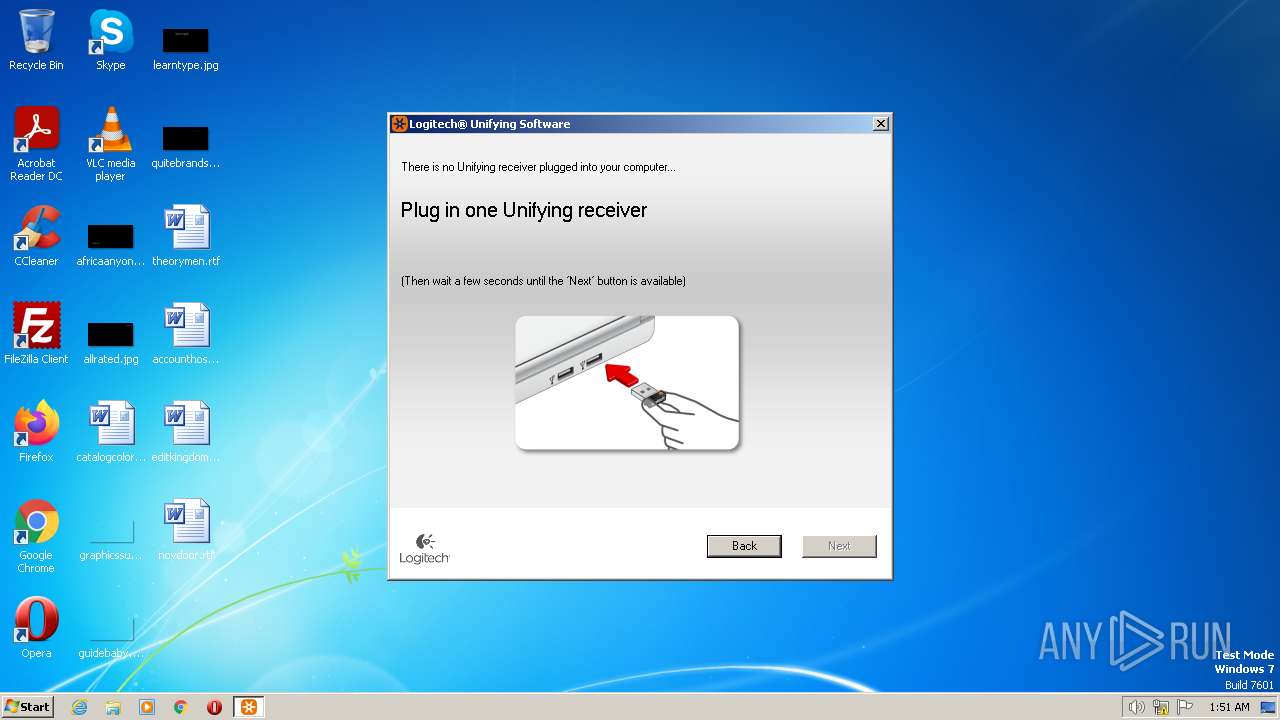The width and height of the screenshot is (1280, 720).
Task: Select the theorymen.rtf document
Action: [186, 236]
